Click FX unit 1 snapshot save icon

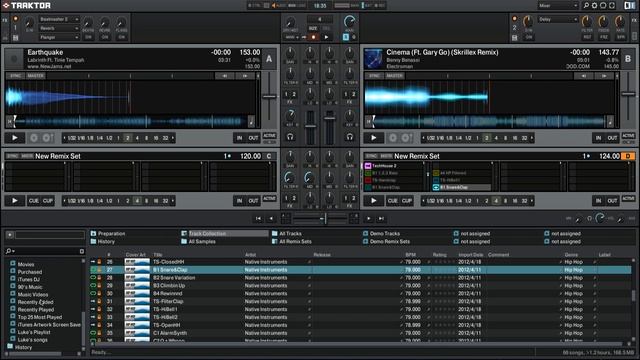click(16, 38)
